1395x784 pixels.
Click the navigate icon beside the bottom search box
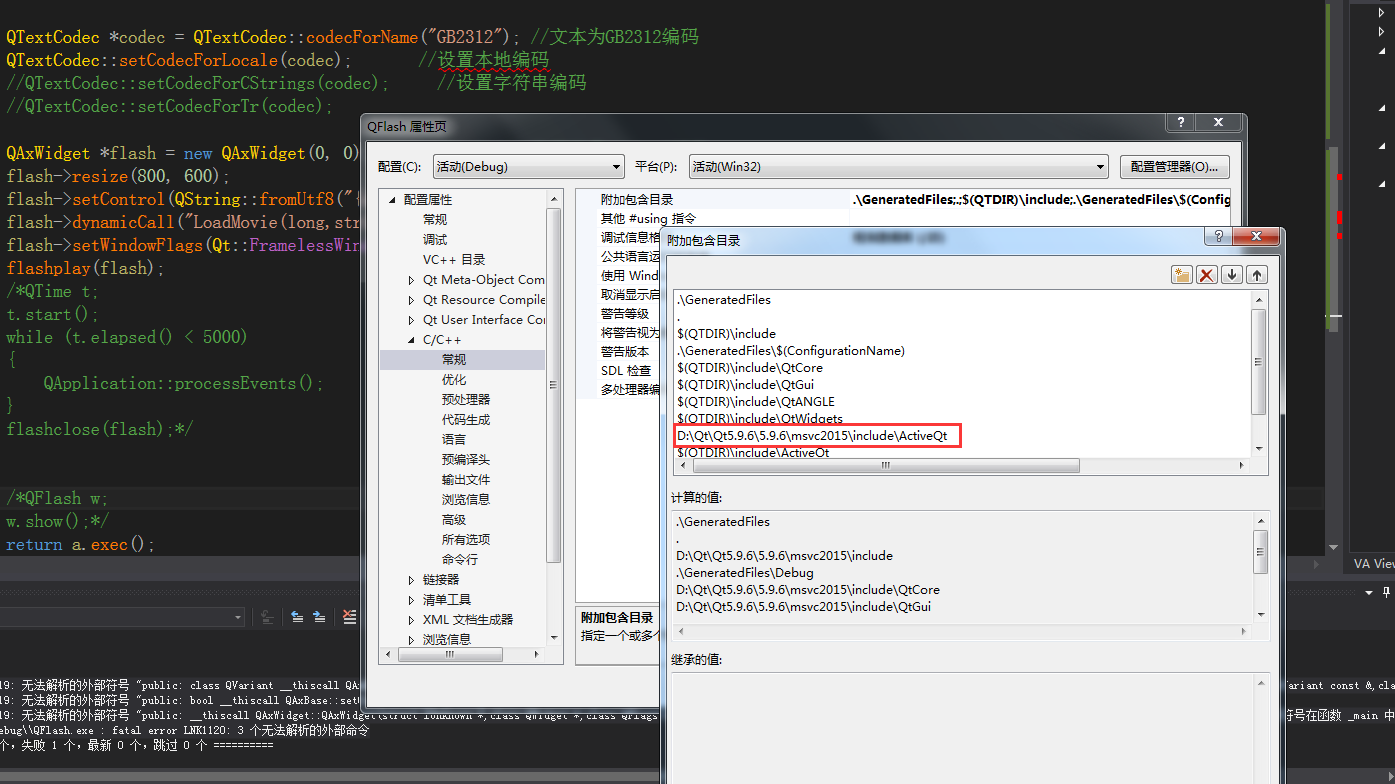coord(267,617)
